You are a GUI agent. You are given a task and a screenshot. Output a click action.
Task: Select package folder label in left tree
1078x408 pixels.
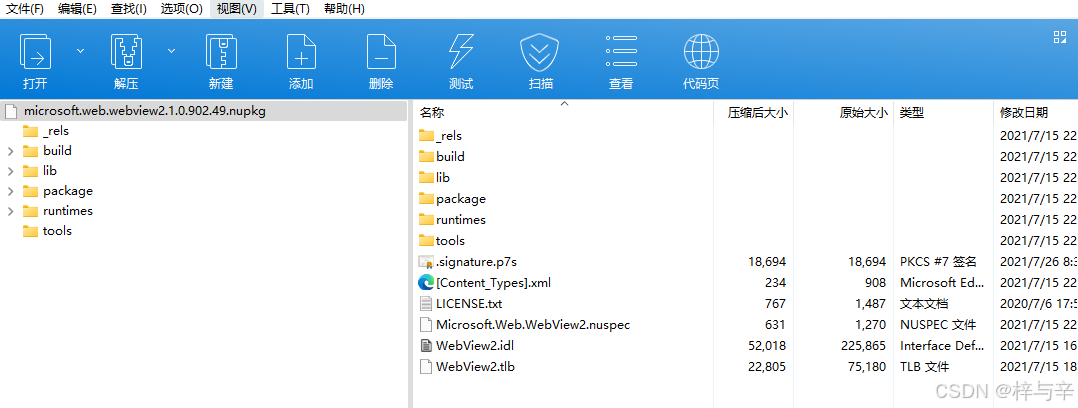click(x=67, y=191)
